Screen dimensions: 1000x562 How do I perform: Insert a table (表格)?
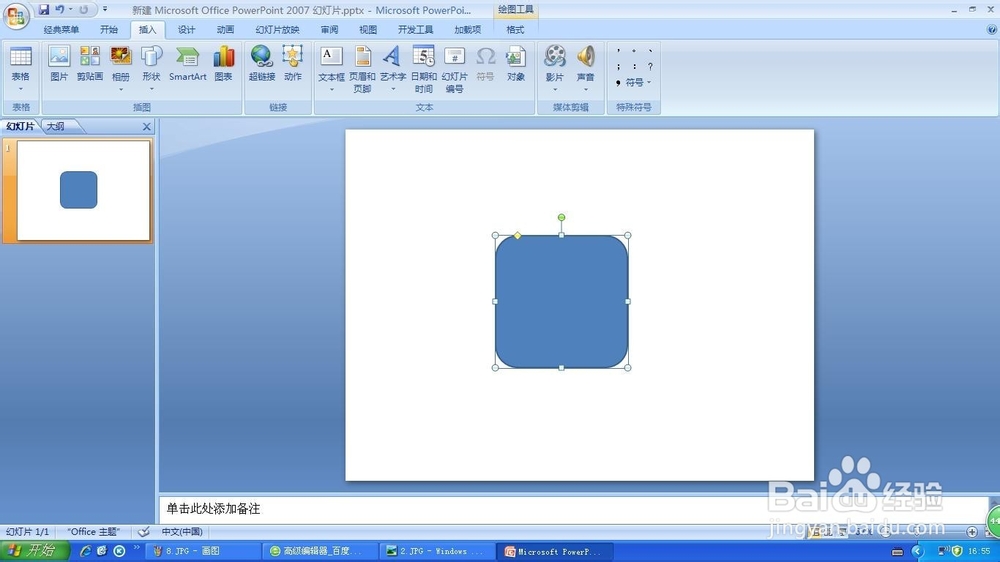click(20, 64)
